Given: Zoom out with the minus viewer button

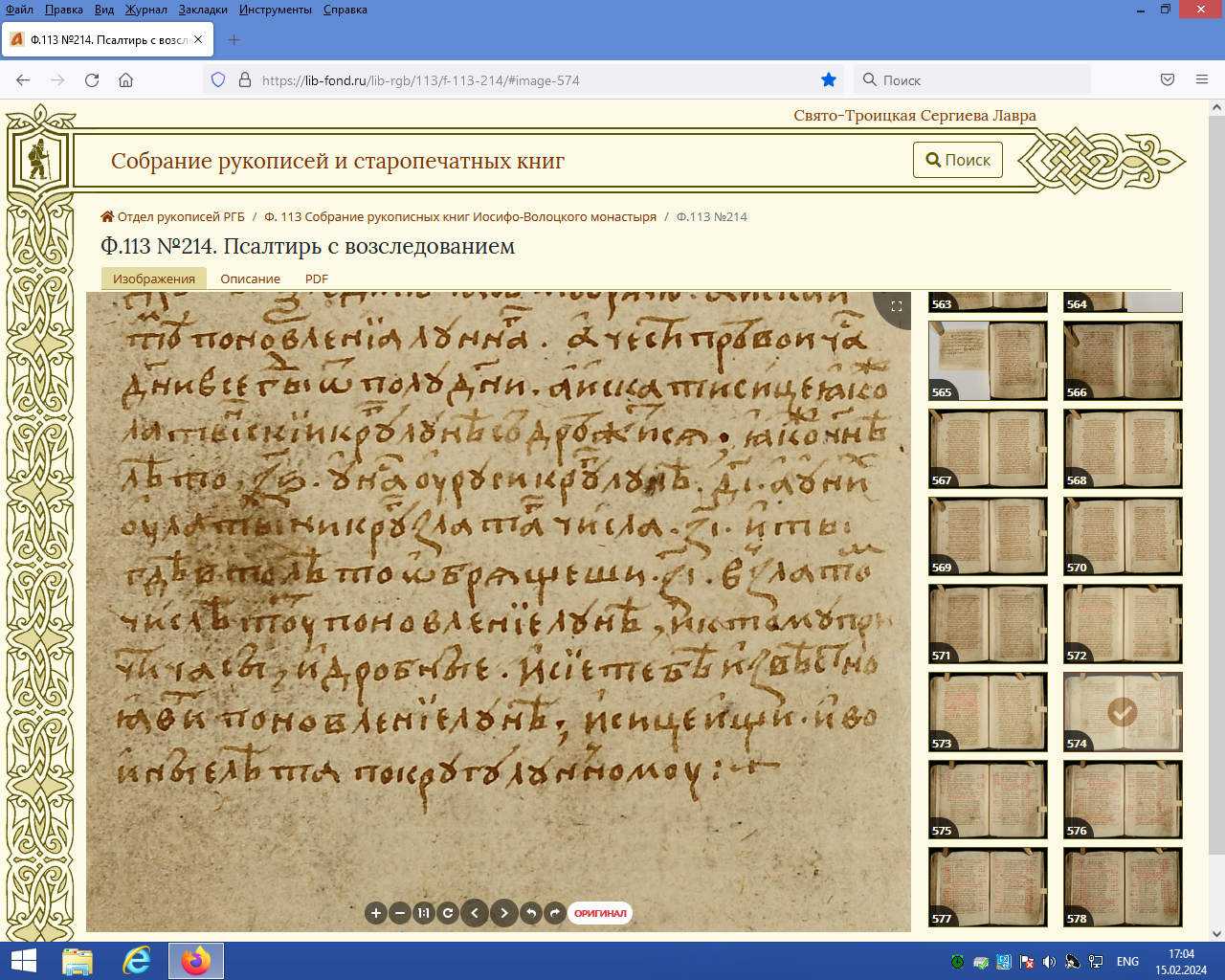Looking at the screenshot, I should coord(400,913).
